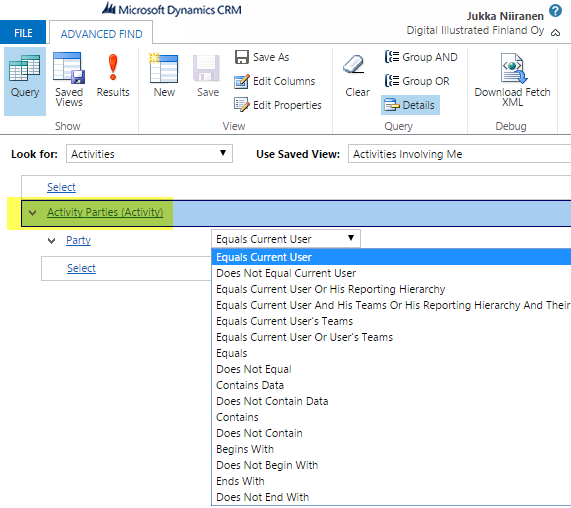Collapse the ribbon with the caret icon
The width and height of the screenshot is (571, 508).
555,32
